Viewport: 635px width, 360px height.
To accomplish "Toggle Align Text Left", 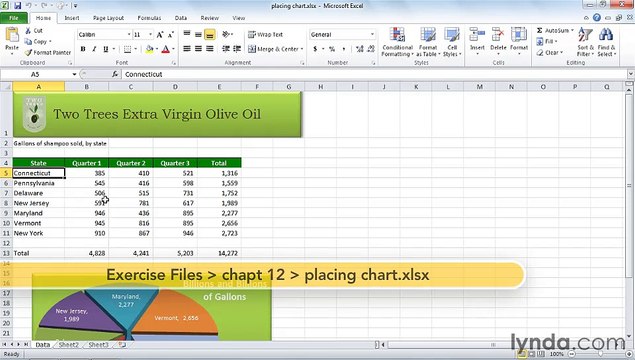I will coord(187,49).
